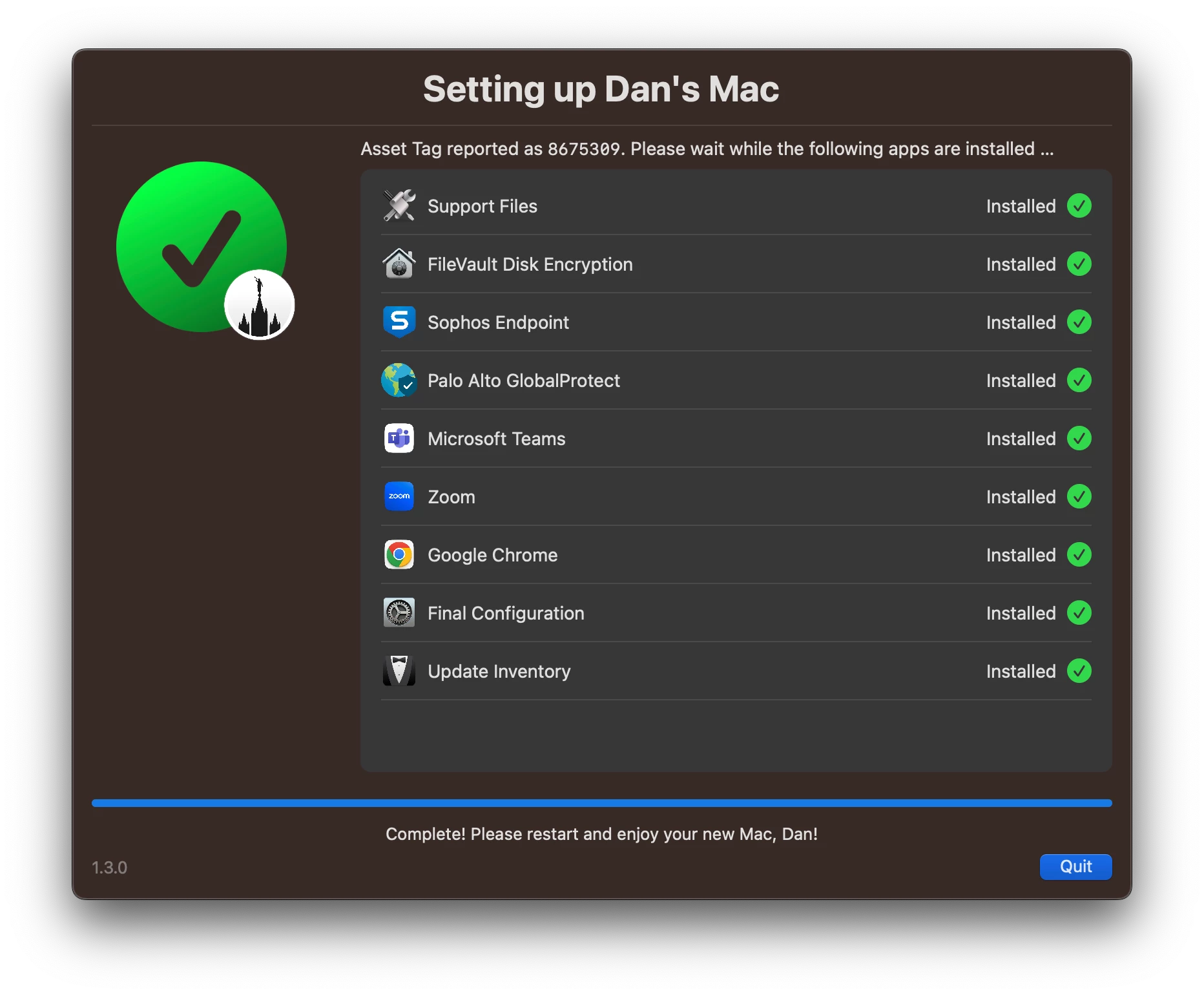Click green check for Microsoft Teams
Screen dimensions: 1204x995
pyautogui.click(x=1079, y=438)
